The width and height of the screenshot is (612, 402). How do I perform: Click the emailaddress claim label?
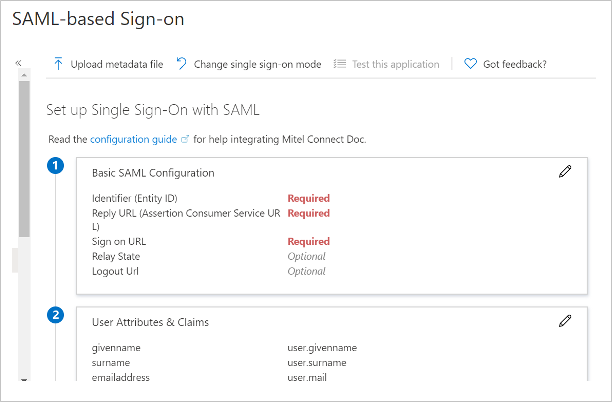point(121,377)
